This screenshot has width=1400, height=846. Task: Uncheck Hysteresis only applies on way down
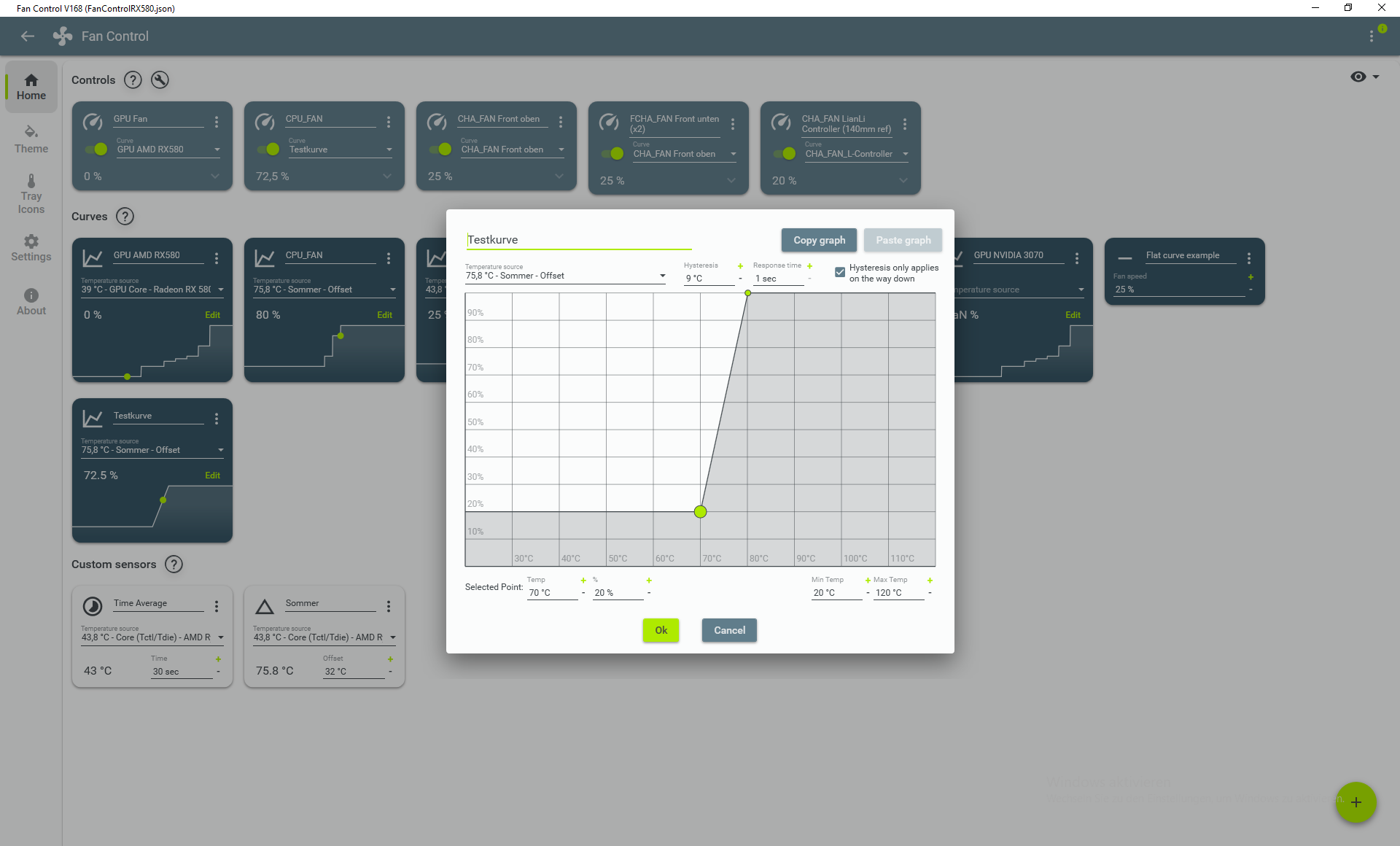pos(840,272)
